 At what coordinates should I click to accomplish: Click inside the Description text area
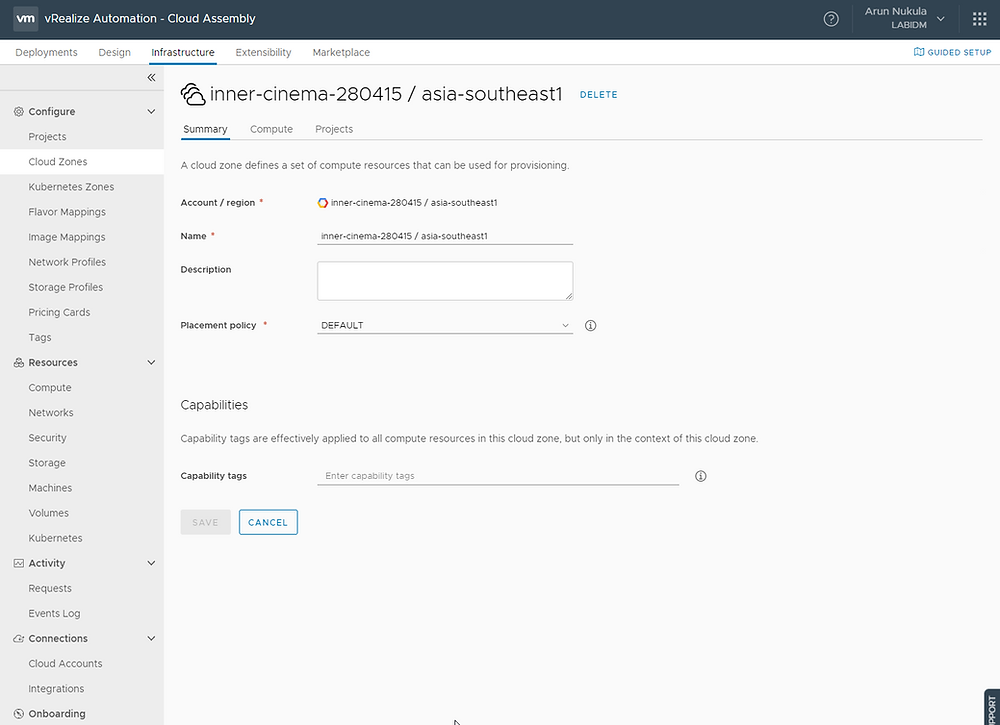coord(445,281)
